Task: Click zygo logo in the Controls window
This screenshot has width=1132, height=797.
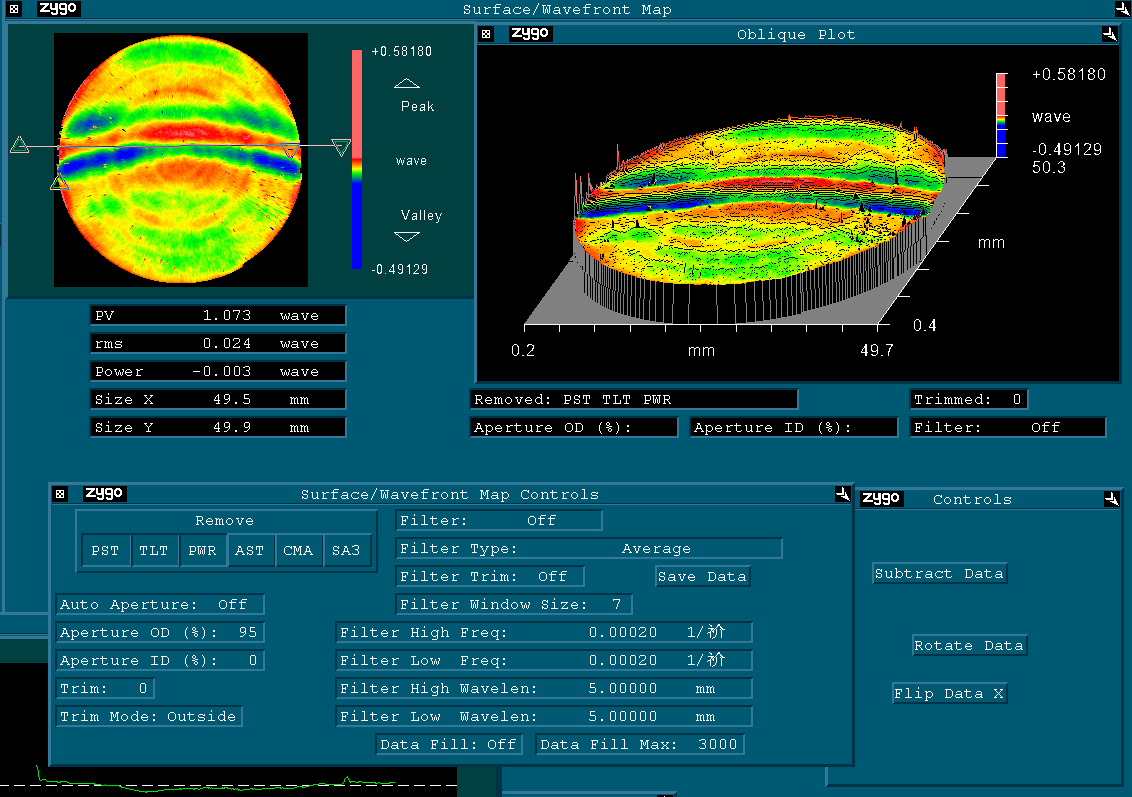Action: click(x=881, y=498)
